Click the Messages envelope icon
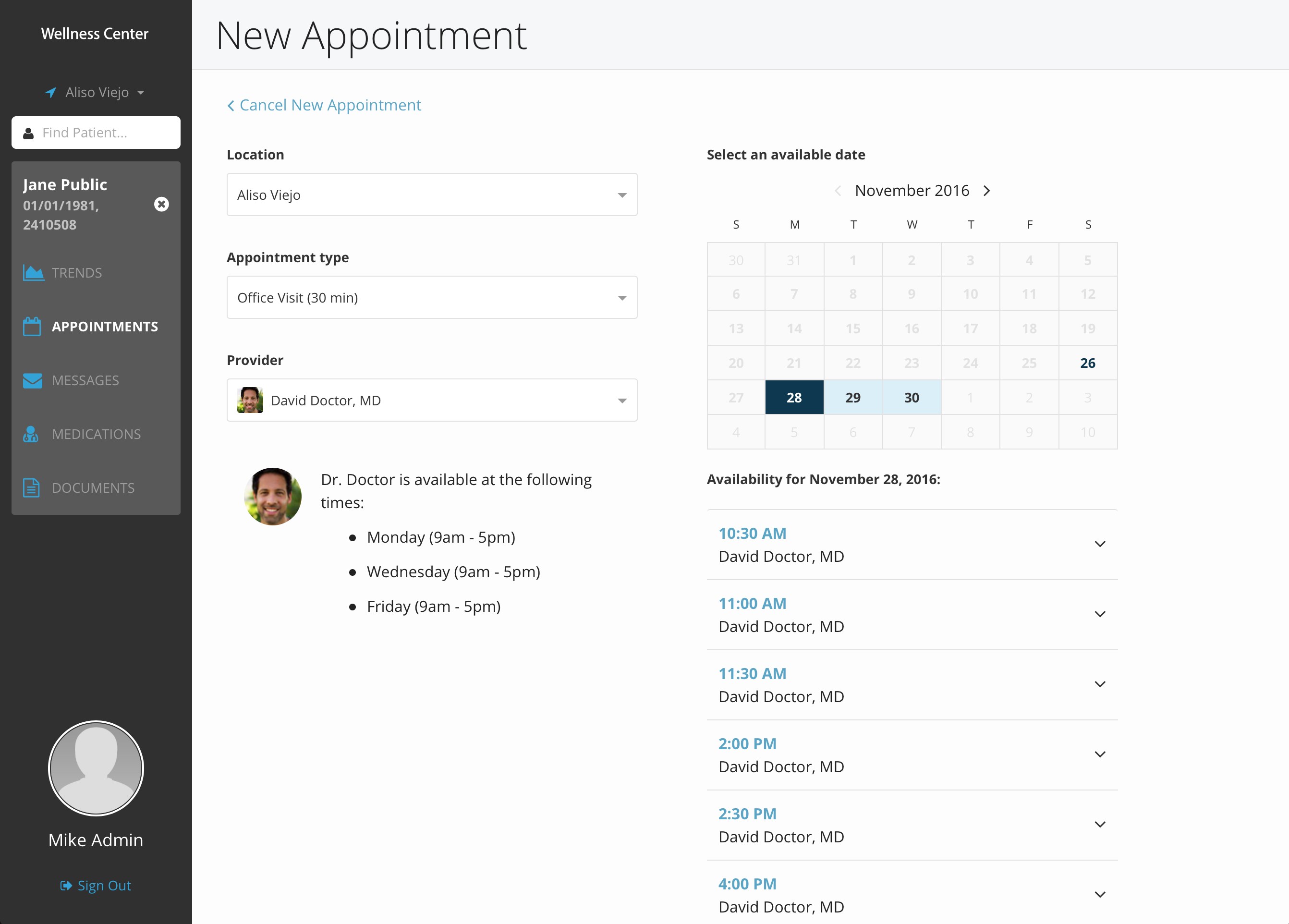The width and height of the screenshot is (1289, 924). coord(32,380)
